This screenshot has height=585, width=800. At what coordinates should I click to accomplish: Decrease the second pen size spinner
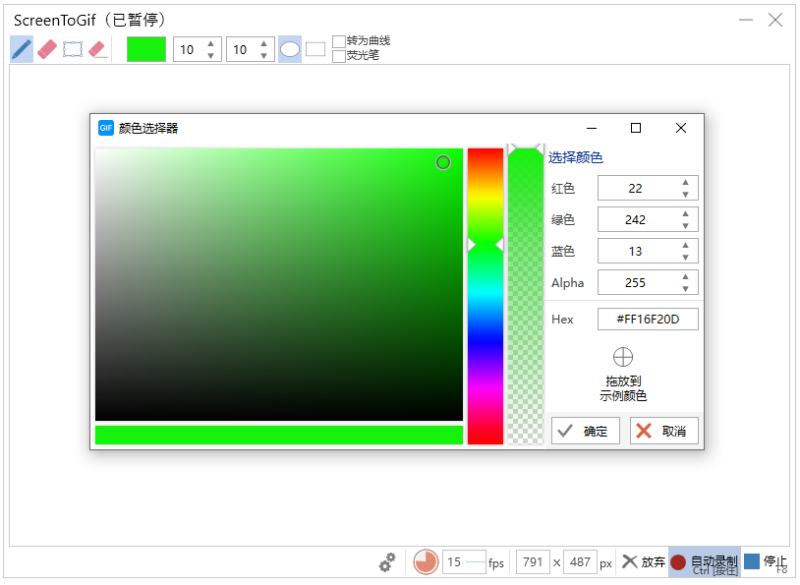264,56
